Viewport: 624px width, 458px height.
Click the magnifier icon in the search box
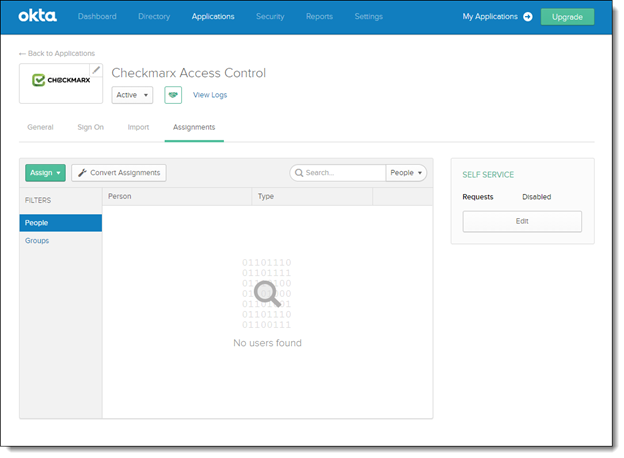(299, 173)
